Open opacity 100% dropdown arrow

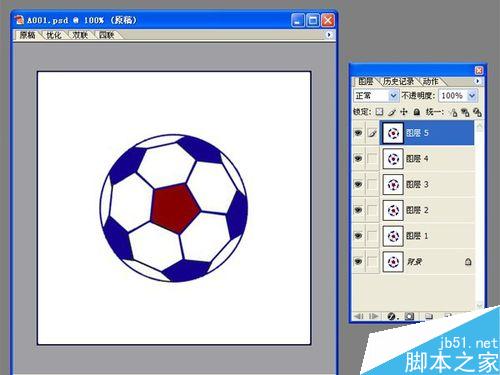pos(472,96)
